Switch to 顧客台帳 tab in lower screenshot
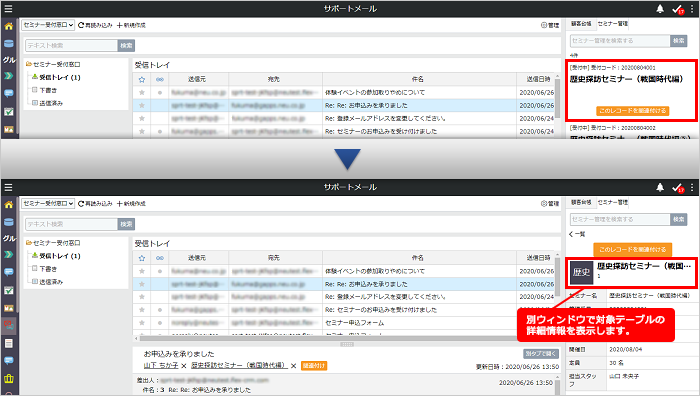Screen dimensions: 700x396 (581, 202)
